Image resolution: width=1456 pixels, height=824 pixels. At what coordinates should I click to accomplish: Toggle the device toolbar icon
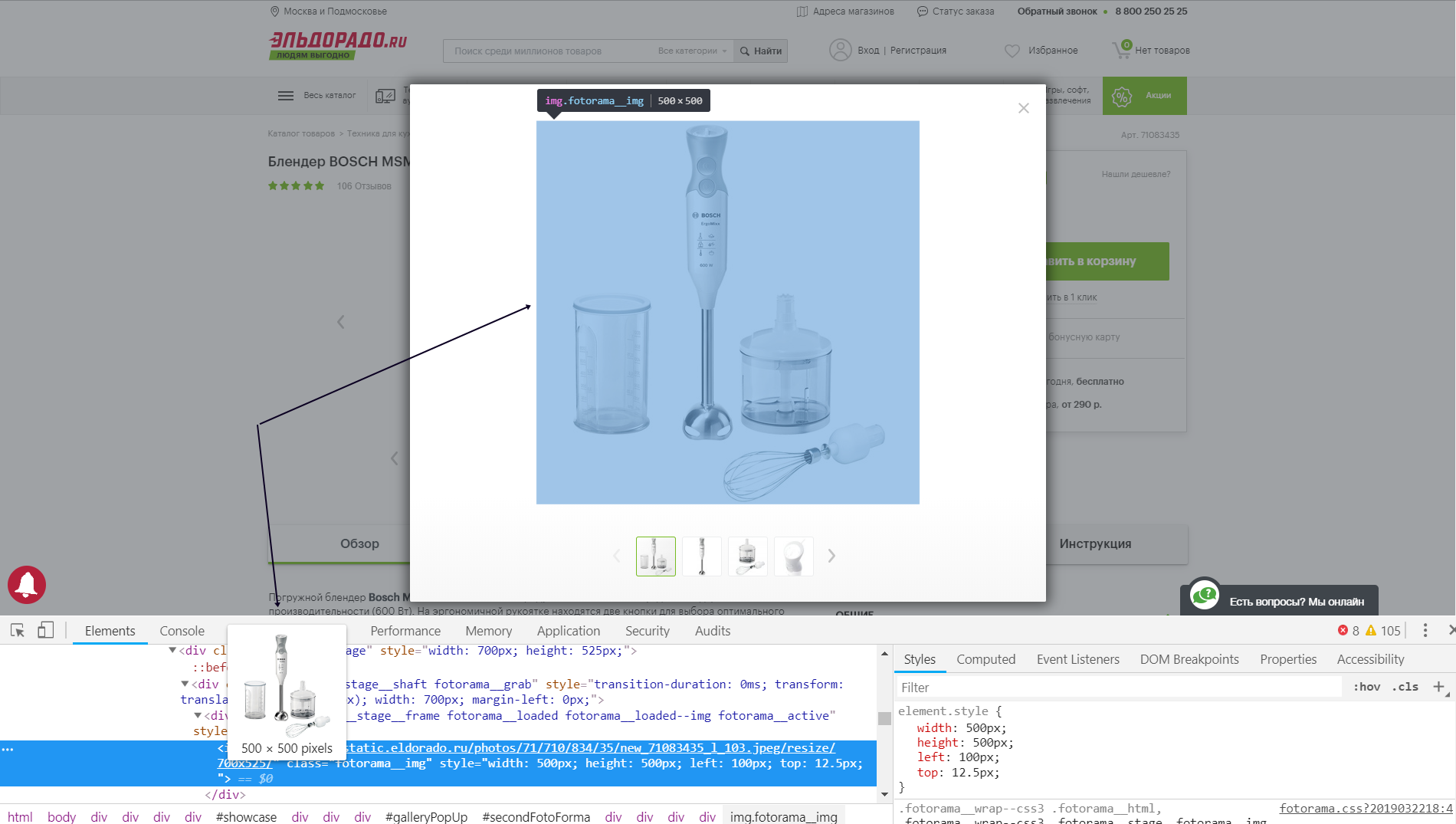[x=46, y=630]
